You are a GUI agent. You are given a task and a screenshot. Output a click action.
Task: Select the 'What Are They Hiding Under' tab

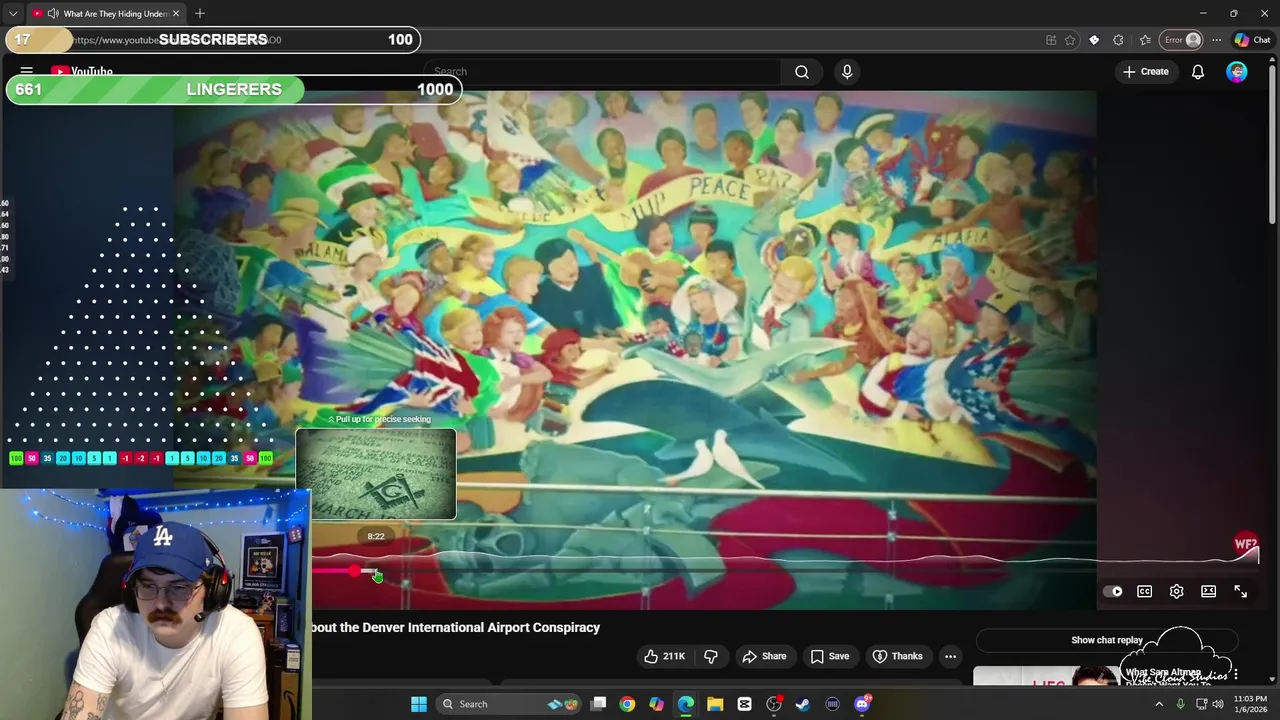click(x=105, y=14)
